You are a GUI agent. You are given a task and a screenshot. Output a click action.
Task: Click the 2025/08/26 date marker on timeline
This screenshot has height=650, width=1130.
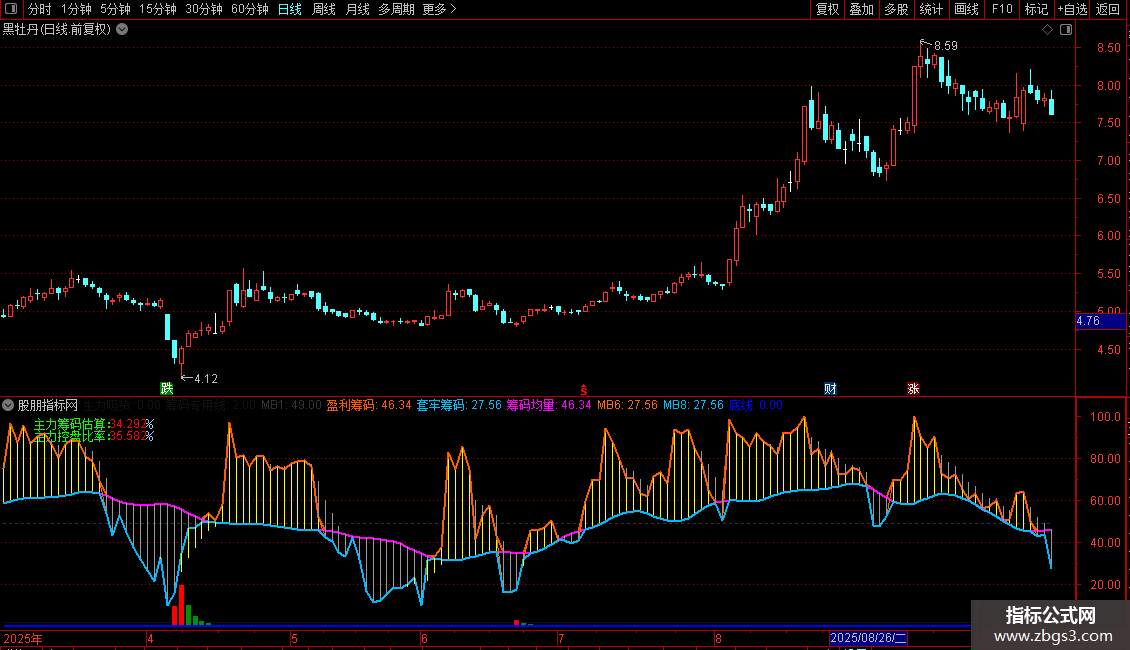869,637
